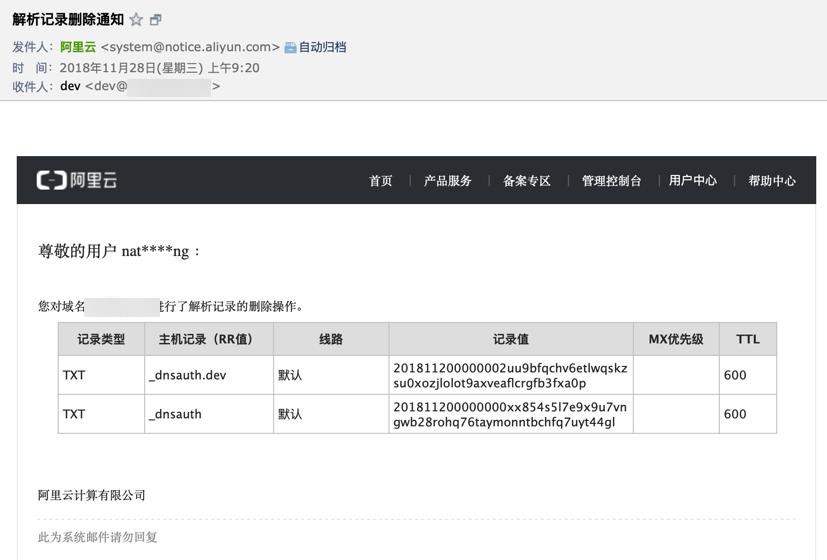This screenshot has width=827, height=560.
Task: Open the 备案专区 nav link
Action: pyautogui.click(x=527, y=181)
